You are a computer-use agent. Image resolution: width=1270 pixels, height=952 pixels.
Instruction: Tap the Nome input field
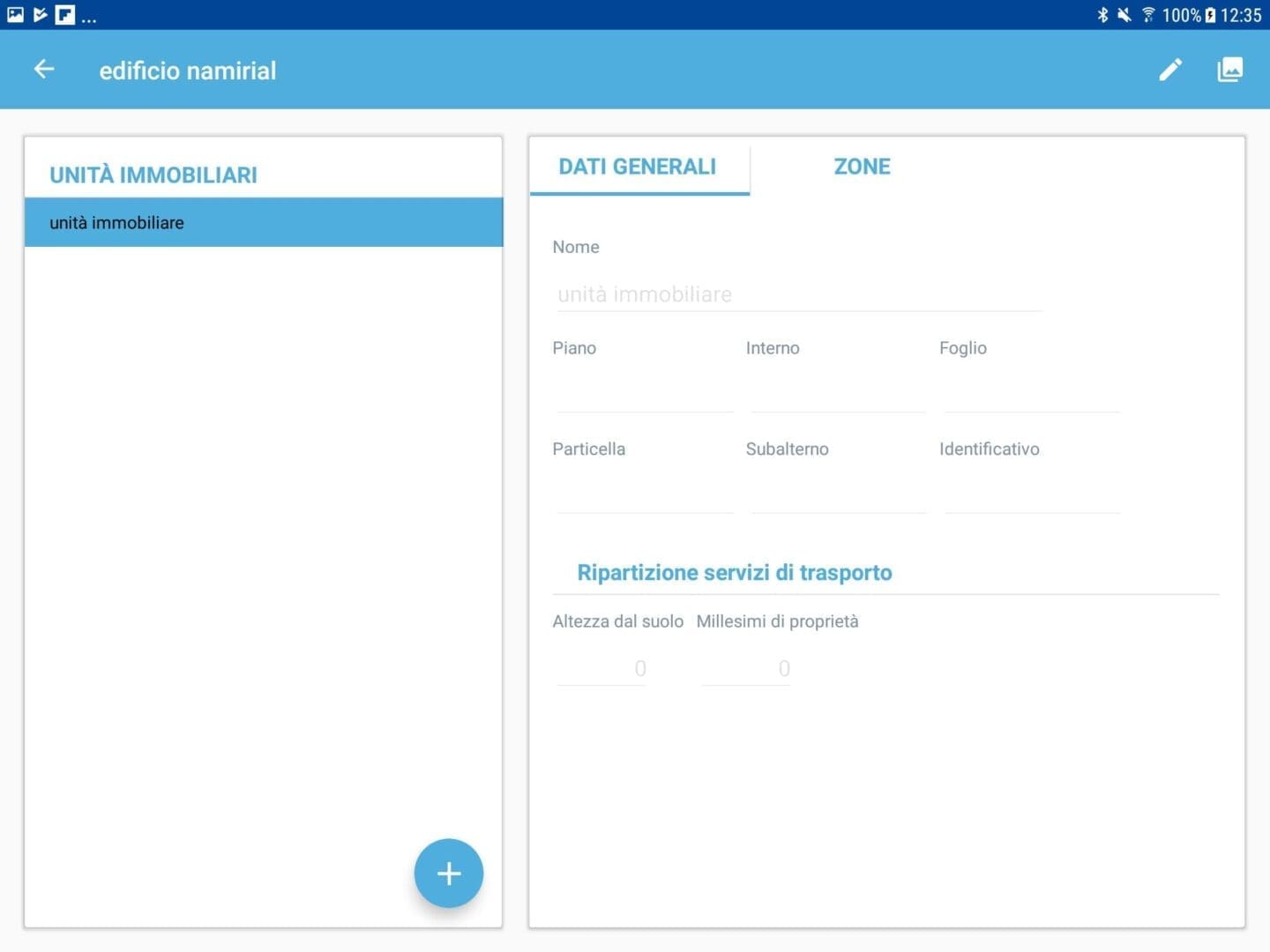(798, 294)
